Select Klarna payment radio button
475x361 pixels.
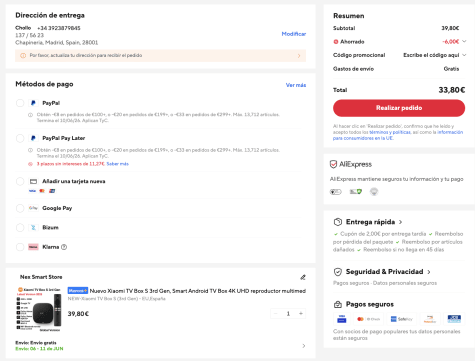20,247
